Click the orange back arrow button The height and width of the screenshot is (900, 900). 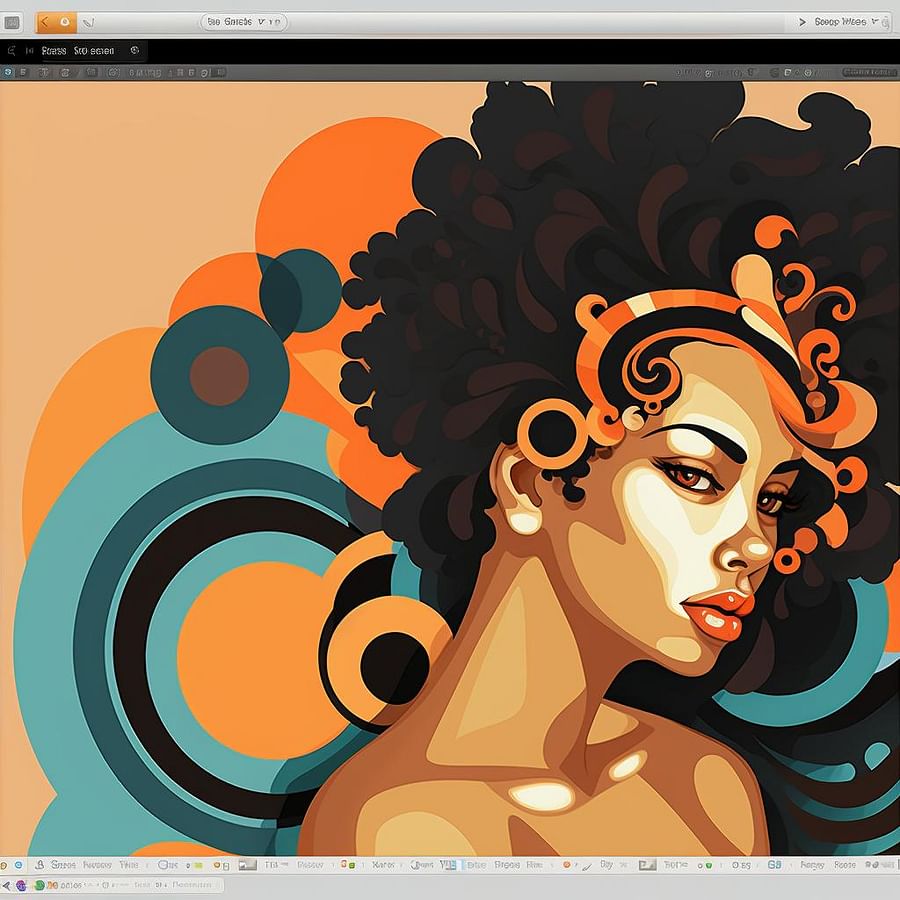(44, 21)
